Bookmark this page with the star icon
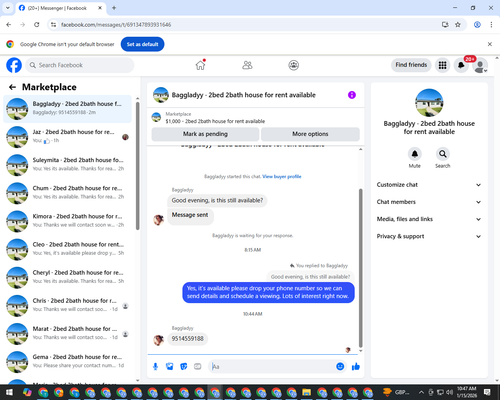Image resolution: width=500 pixels, height=400 pixels. [458, 25]
